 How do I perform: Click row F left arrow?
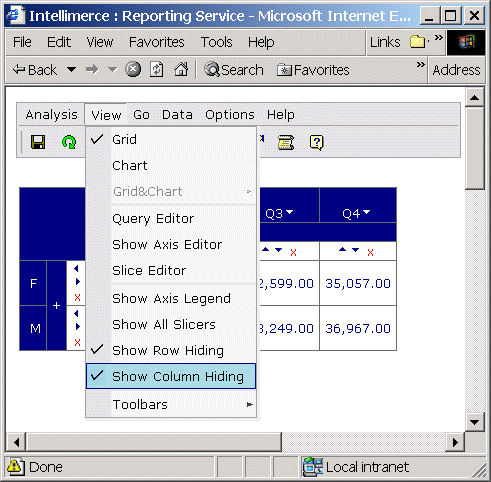click(76, 269)
